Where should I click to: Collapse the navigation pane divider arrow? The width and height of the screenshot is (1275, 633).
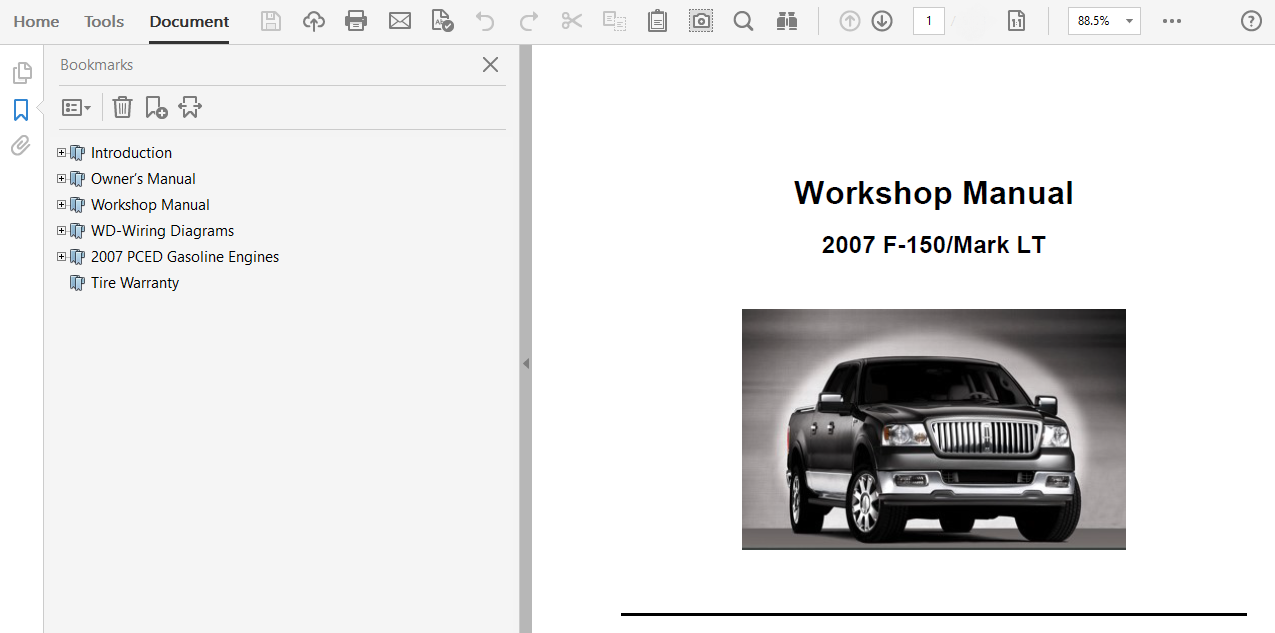click(x=526, y=364)
